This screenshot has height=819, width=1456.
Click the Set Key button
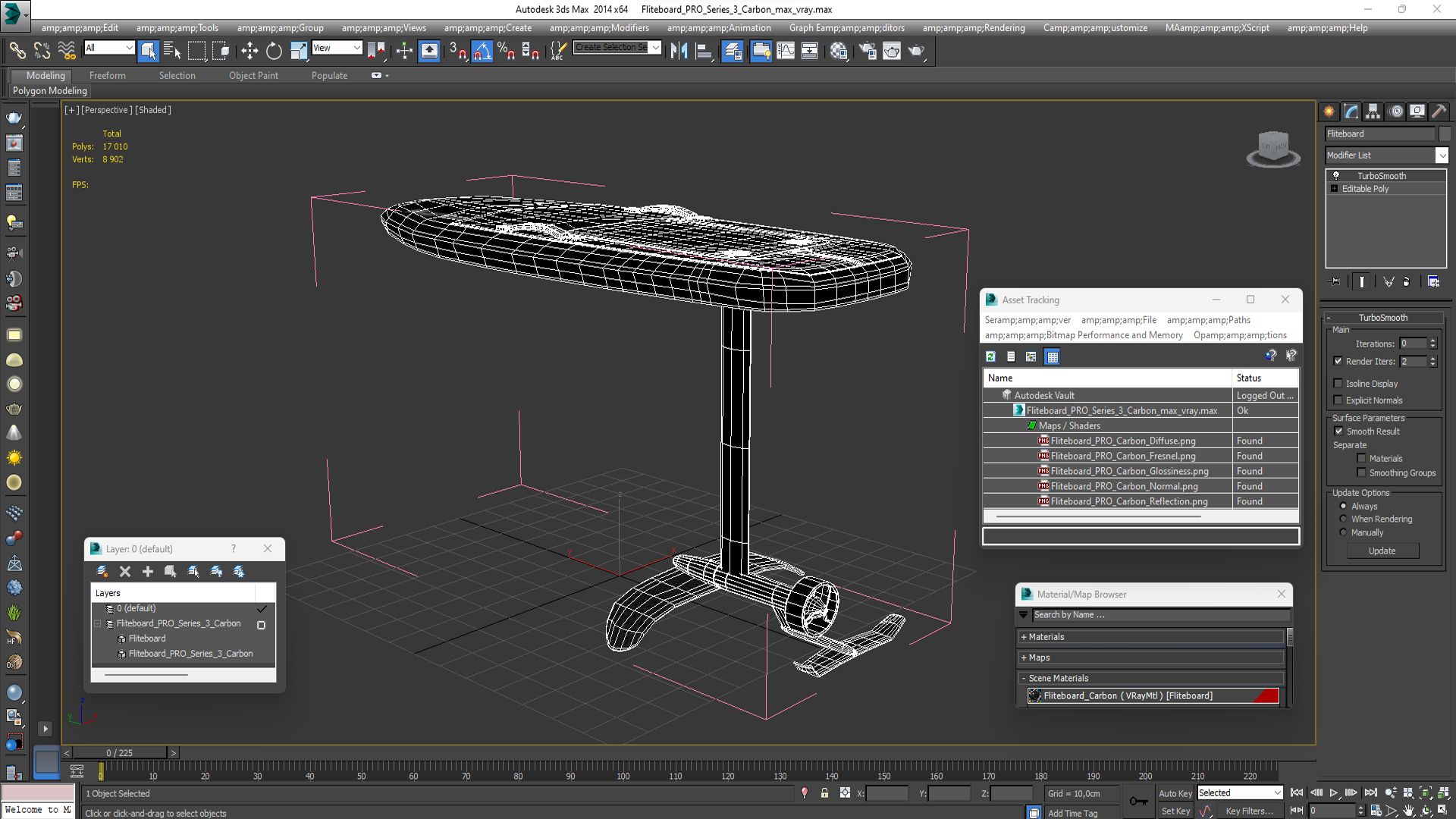[x=1175, y=811]
